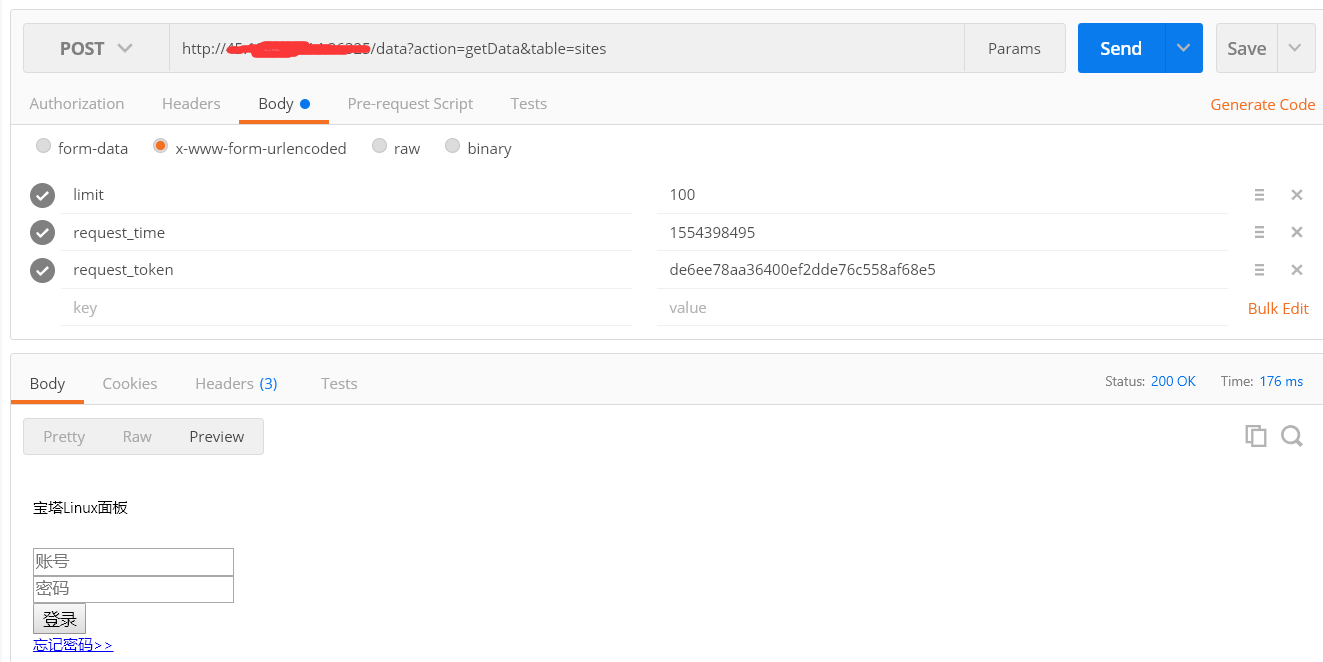Send the request

click(x=1121, y=48)
